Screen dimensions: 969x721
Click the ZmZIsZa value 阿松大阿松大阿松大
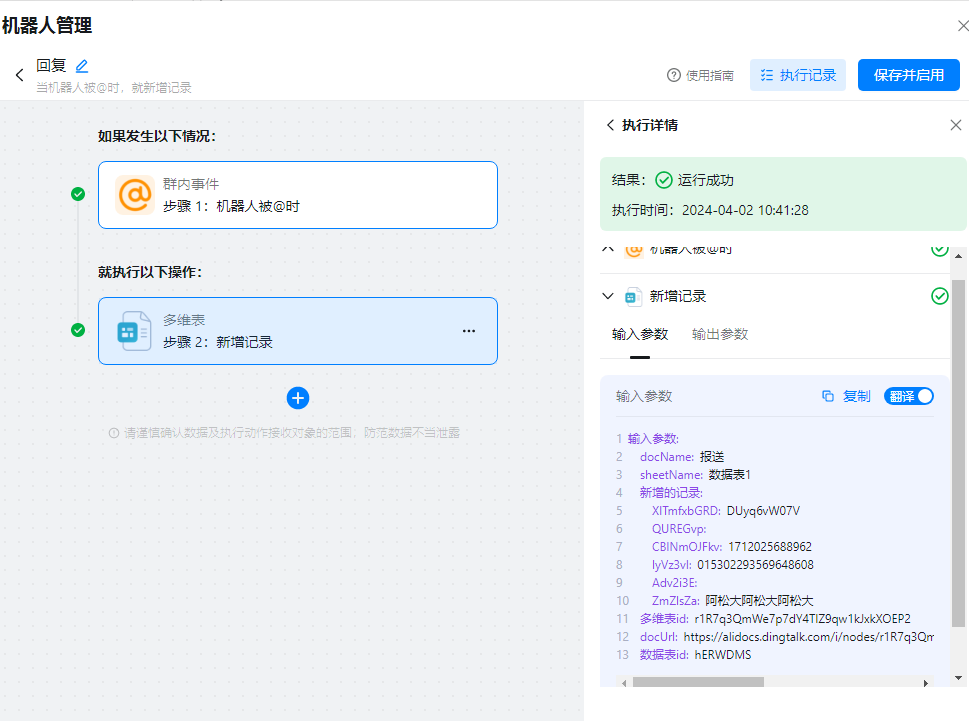[x=759, y=600]
